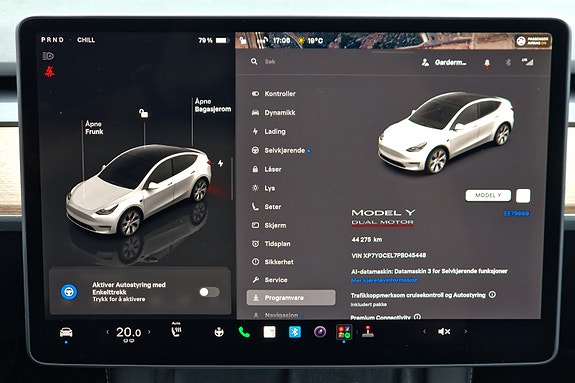Open the green Phone app
Viewport: 575px width, 383px height.
pos(244,332)
